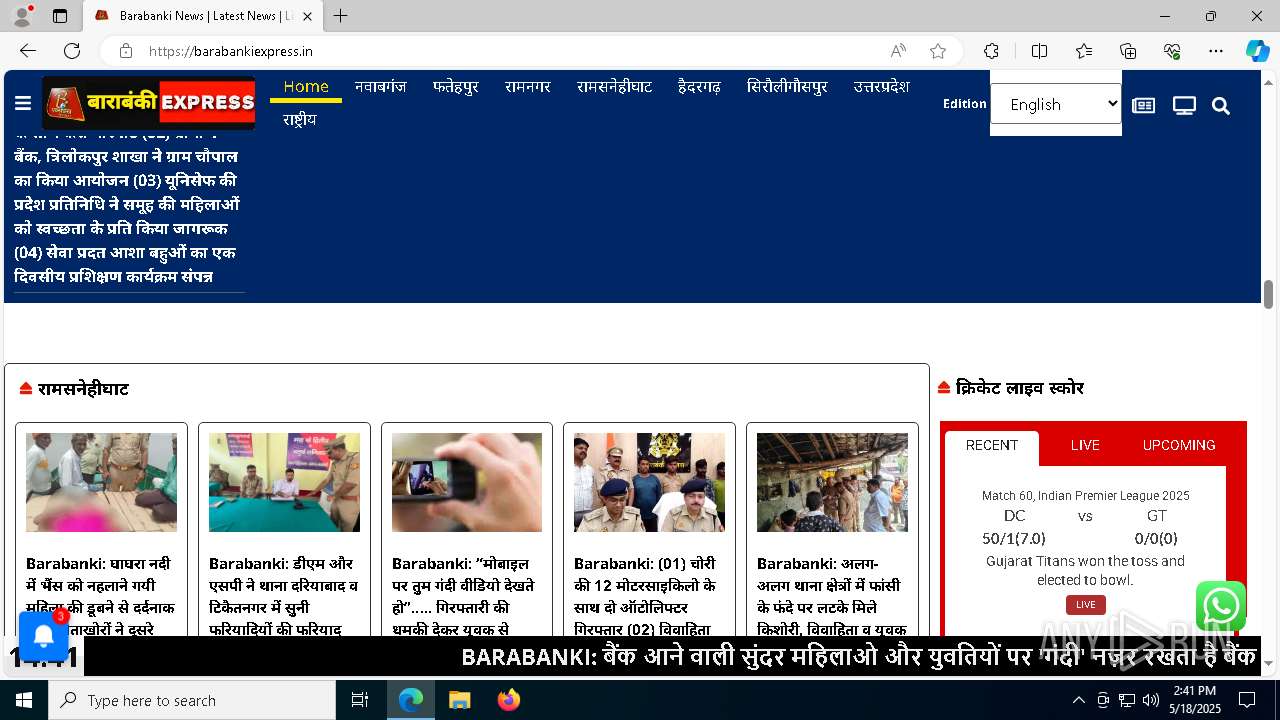Read headline about घाघरा नदी में भैंस
The image size is (1280, 720).
click(100, 595)
